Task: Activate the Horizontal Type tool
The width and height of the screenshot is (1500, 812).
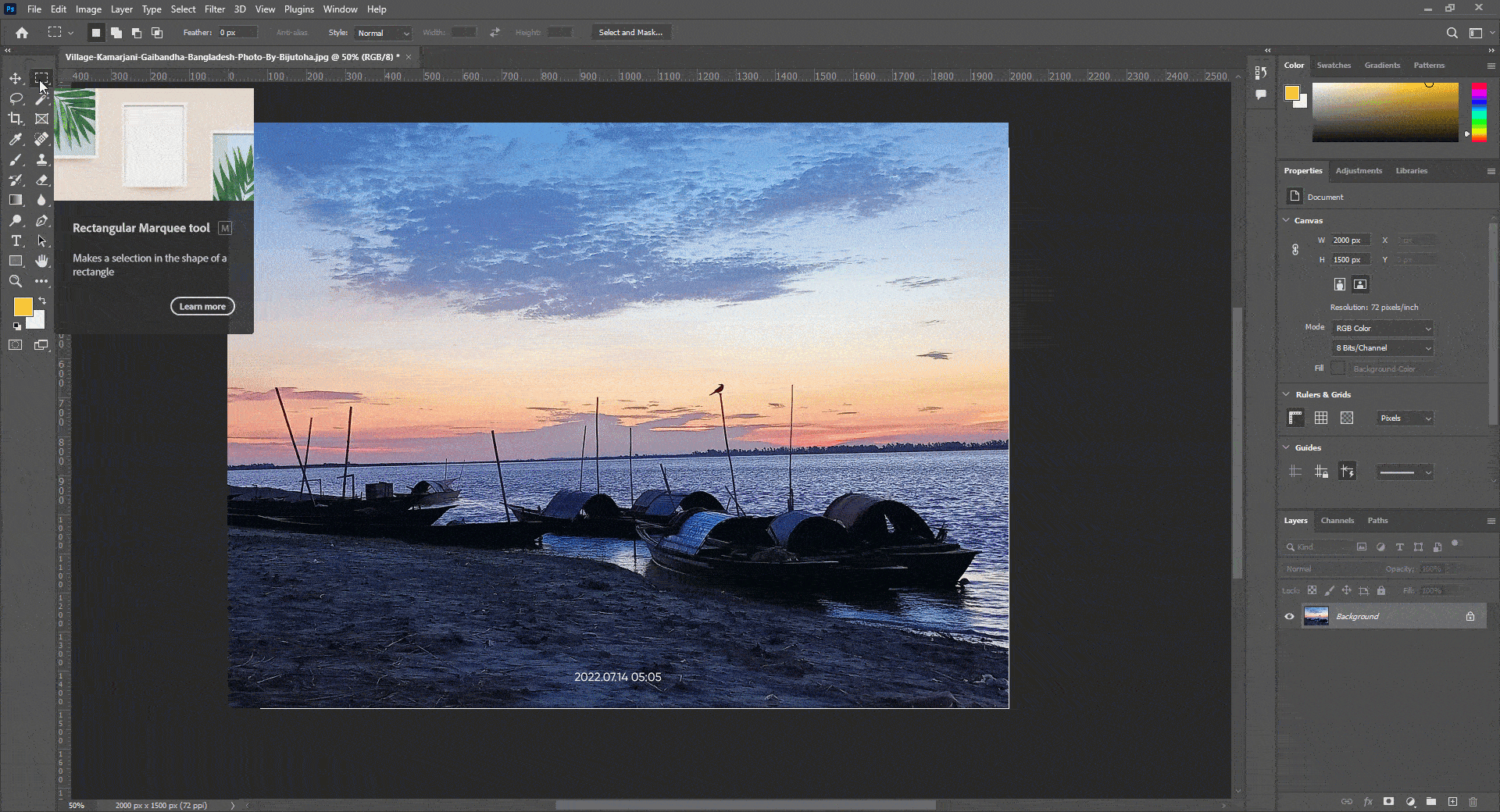Action: tap(16, 240)
